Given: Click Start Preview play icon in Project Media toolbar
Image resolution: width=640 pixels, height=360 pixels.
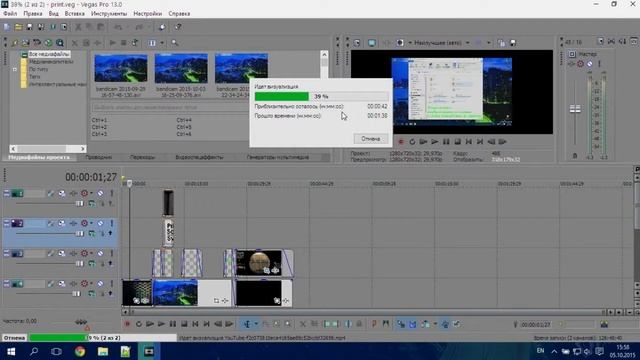Looking at the screenshot, I should (x=112, y=42).
